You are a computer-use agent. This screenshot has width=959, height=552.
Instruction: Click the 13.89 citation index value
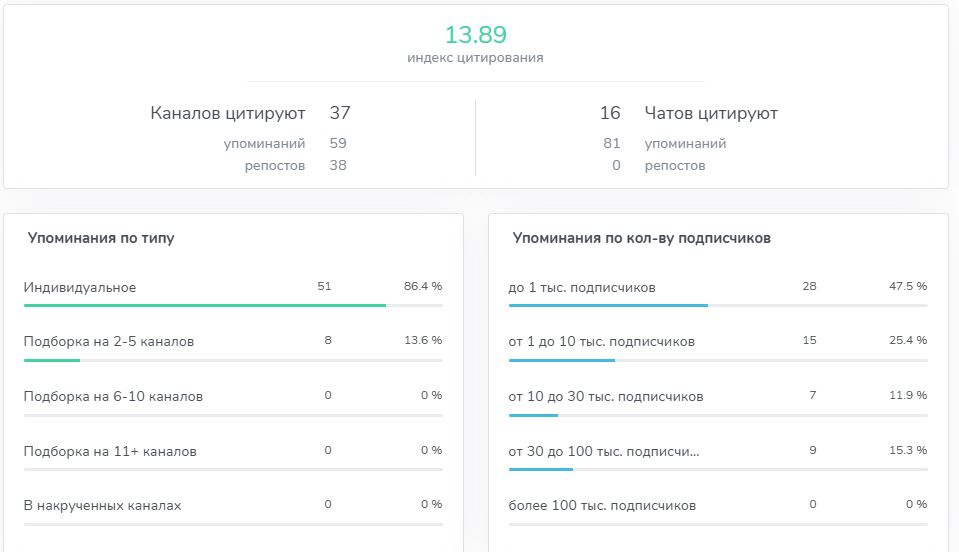click(475, 35)
